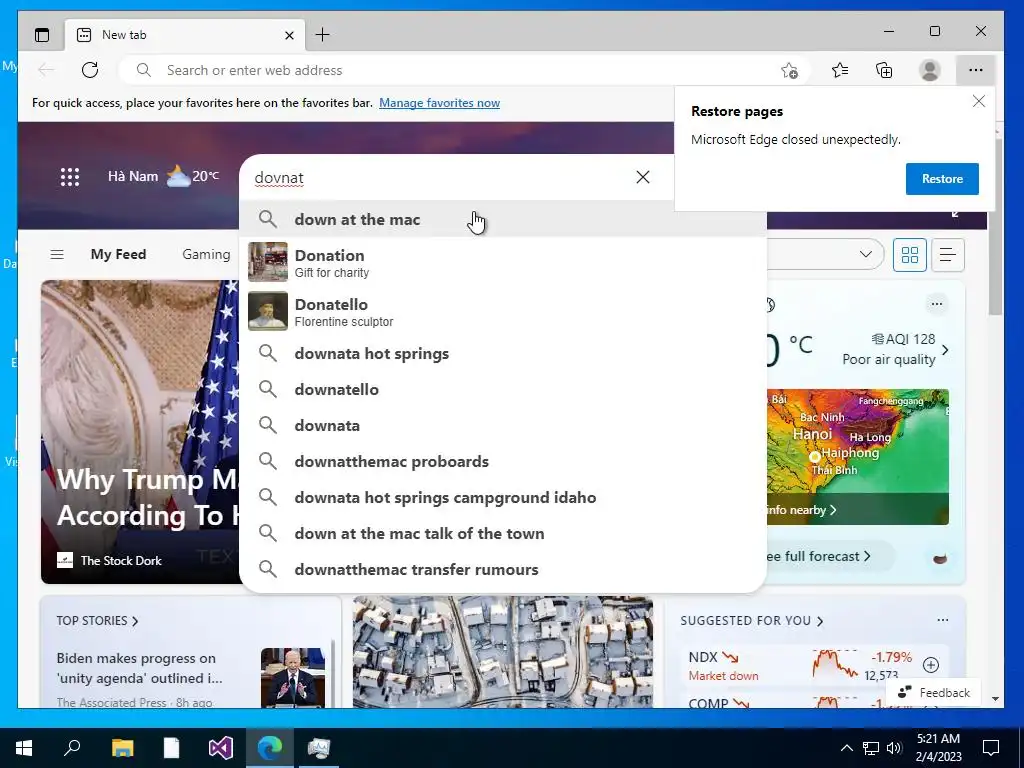Open Windows taskbar search
The image size is (1024, 768).
pos(72,748)
